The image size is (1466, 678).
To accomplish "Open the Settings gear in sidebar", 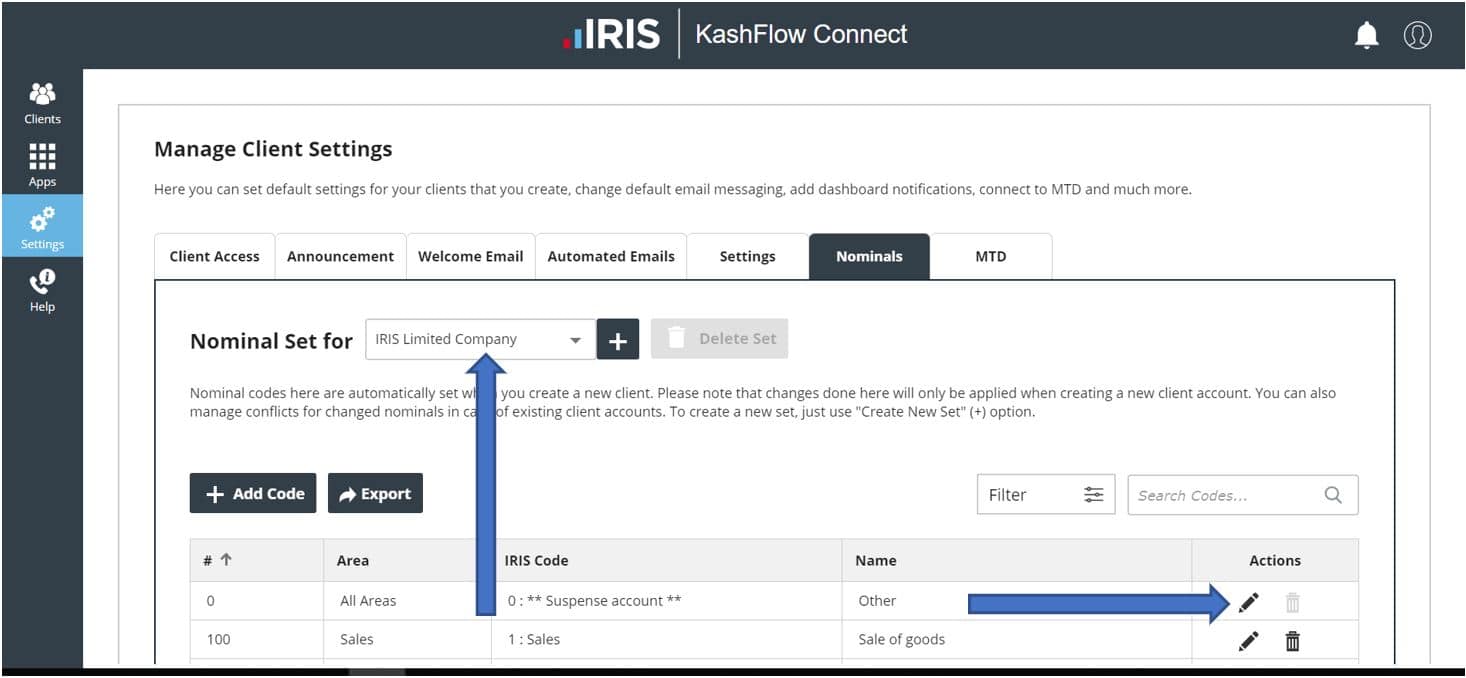I will [42, 227].
